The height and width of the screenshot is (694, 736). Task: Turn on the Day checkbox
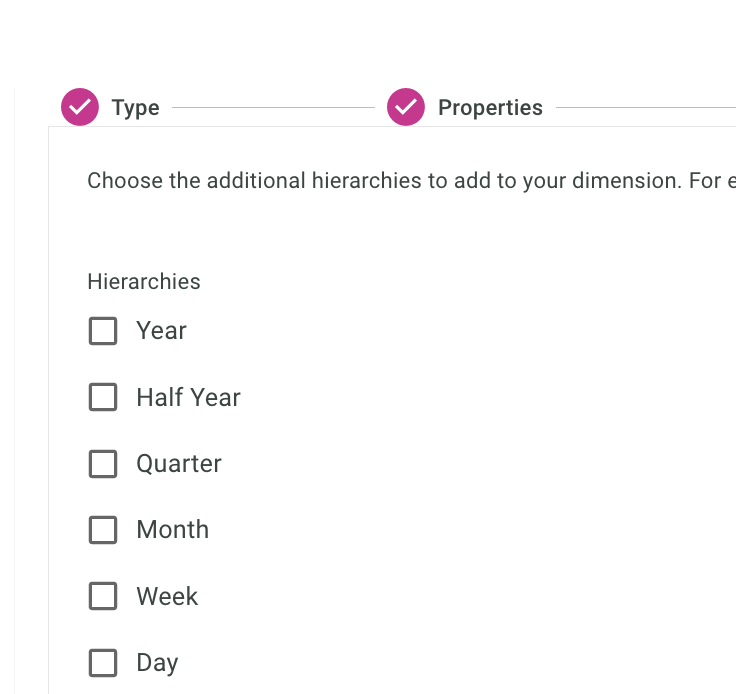point(103,663)
